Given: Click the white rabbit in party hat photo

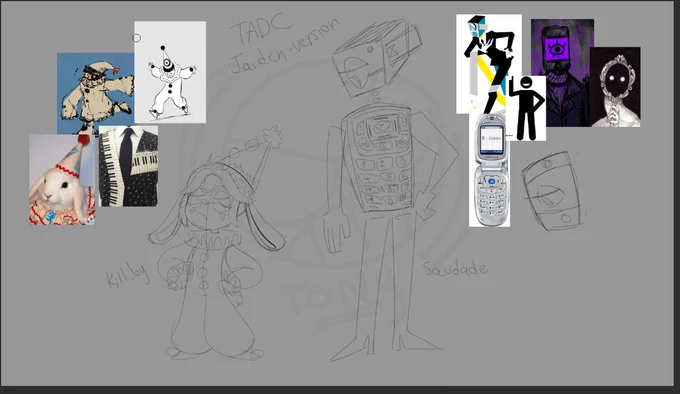Looking at the screenshot, I should click(x=62, y=179).
